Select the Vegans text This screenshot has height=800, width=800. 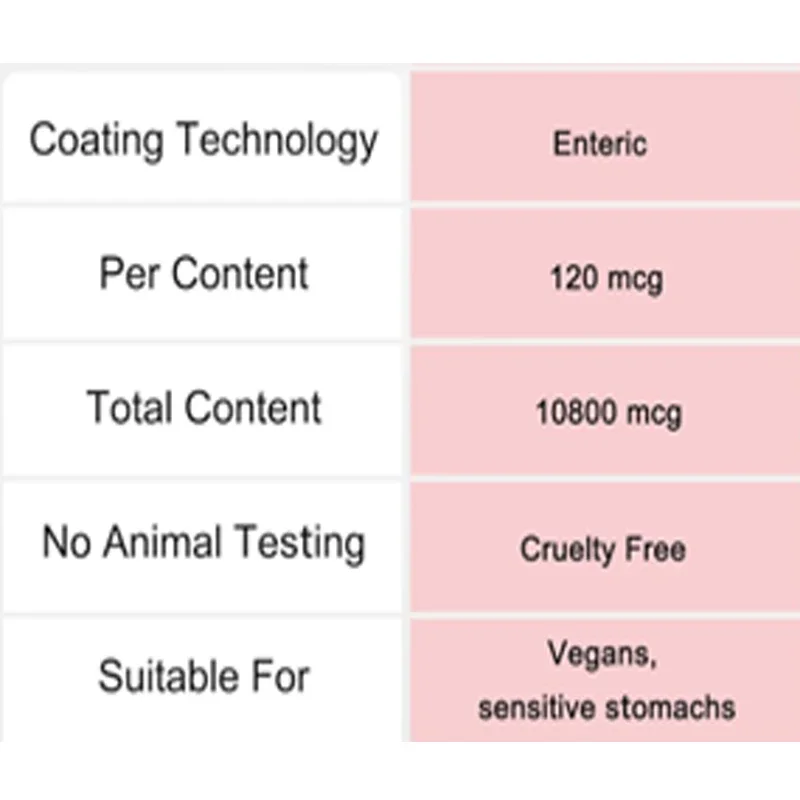click(602, 654)
